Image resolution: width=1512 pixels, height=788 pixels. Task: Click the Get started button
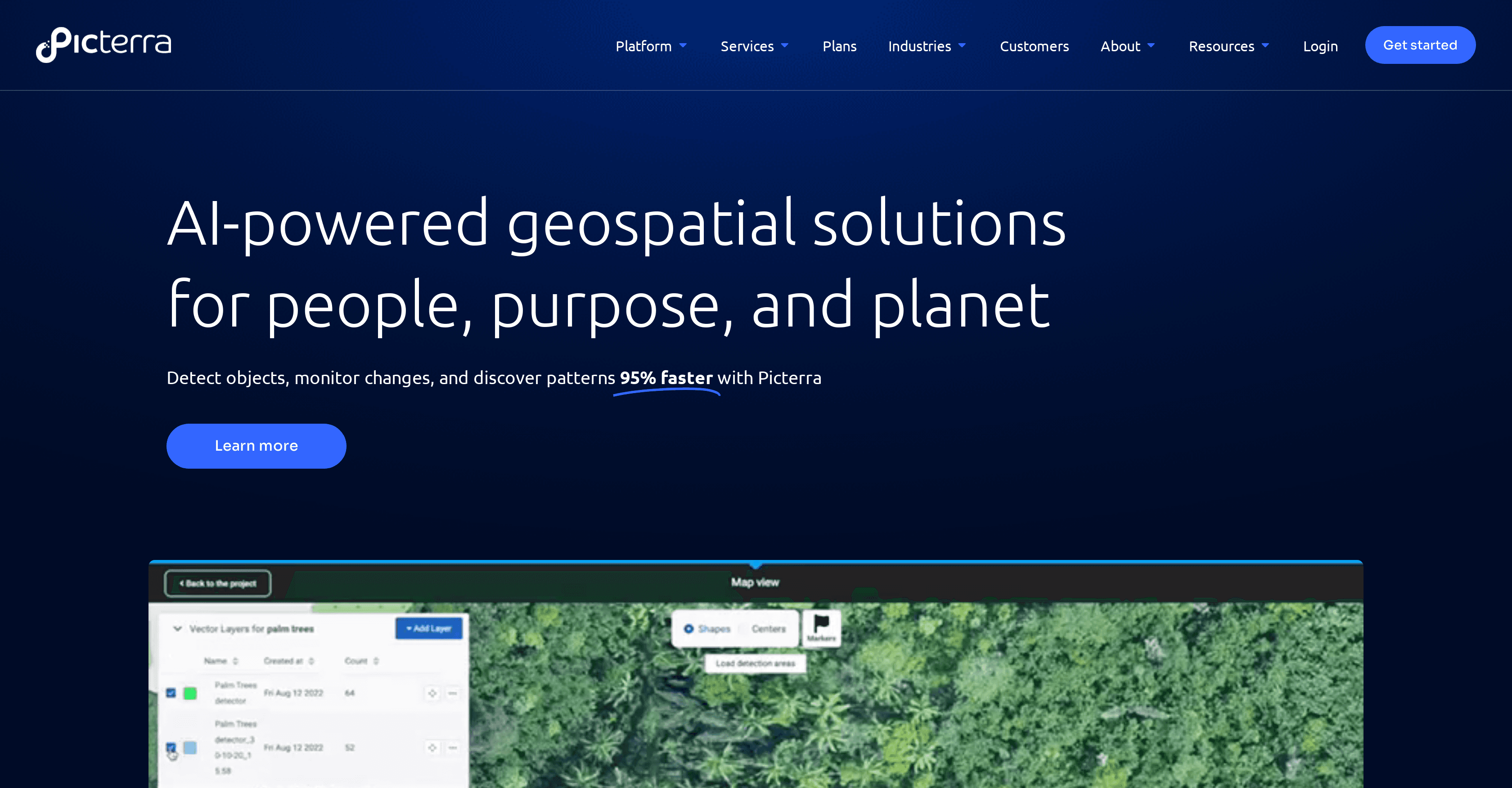[x=1419, y=45]
